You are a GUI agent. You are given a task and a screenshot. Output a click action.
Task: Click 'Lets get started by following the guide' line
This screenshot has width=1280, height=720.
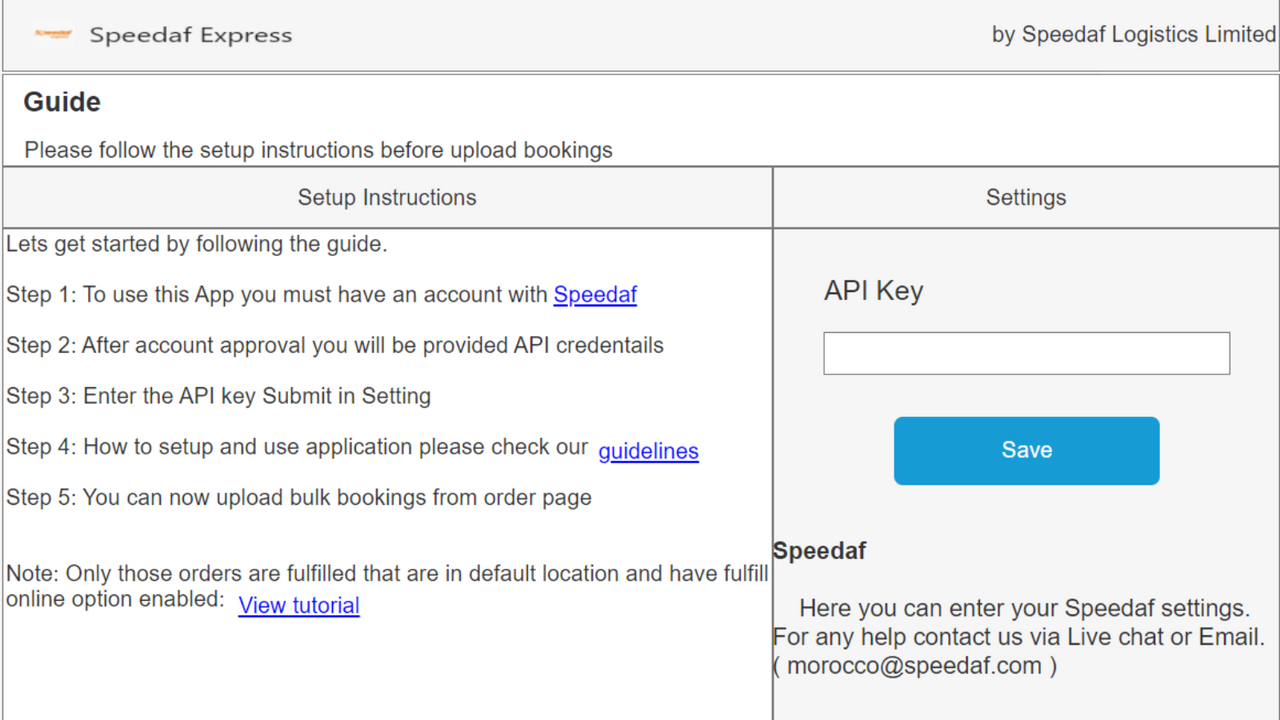point(196,243)
